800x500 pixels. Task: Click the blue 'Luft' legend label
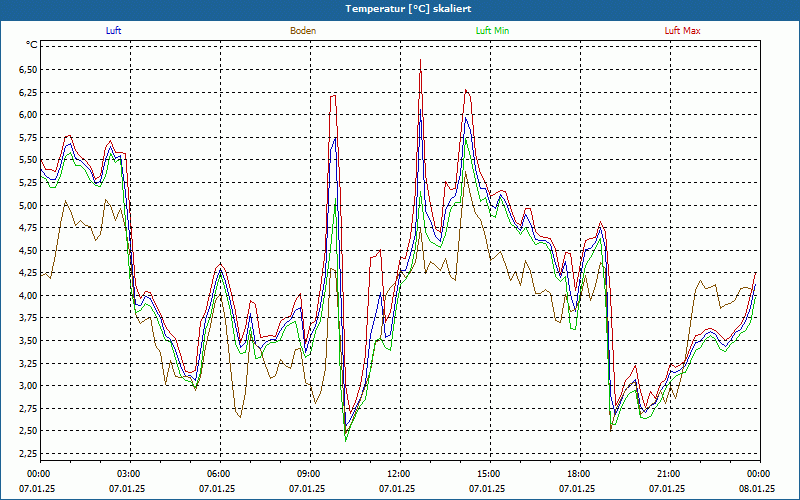tap(113, 31)
